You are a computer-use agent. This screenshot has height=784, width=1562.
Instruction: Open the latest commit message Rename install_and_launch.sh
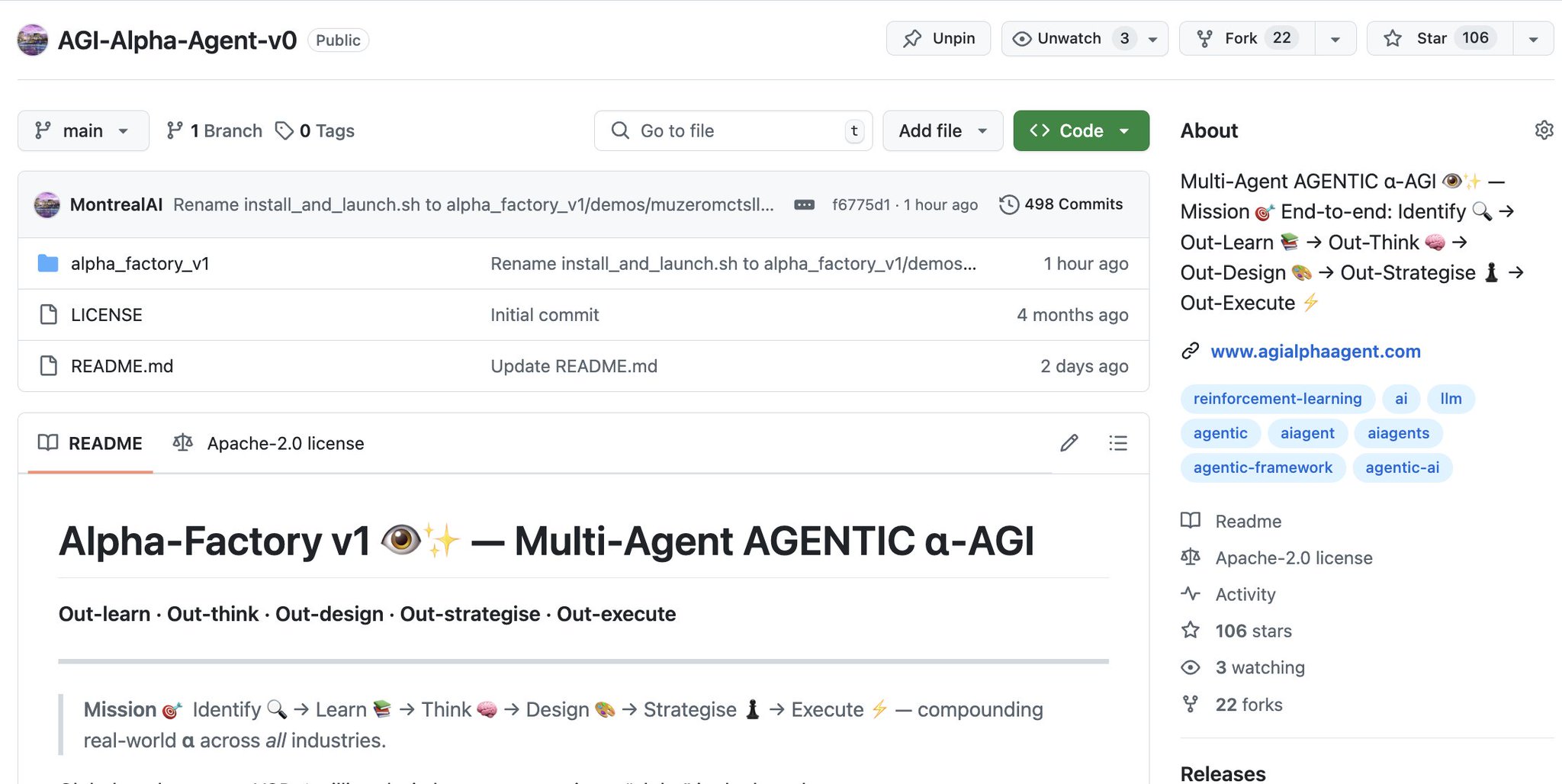tap(473, 204)
